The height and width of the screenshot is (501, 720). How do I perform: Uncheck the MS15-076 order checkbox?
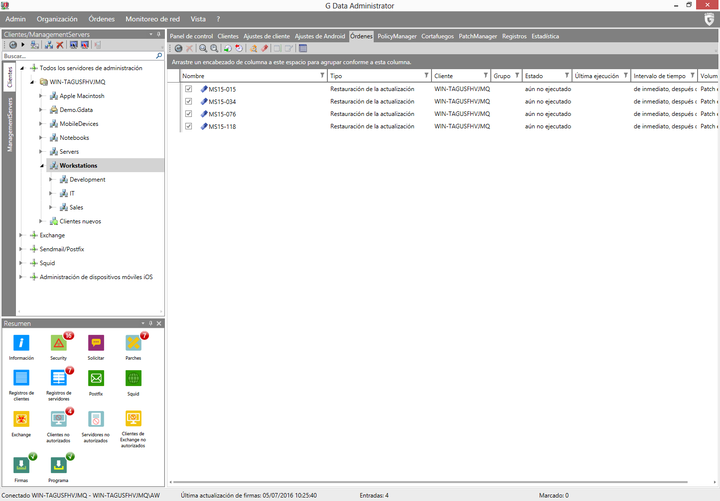coord(188,113)
